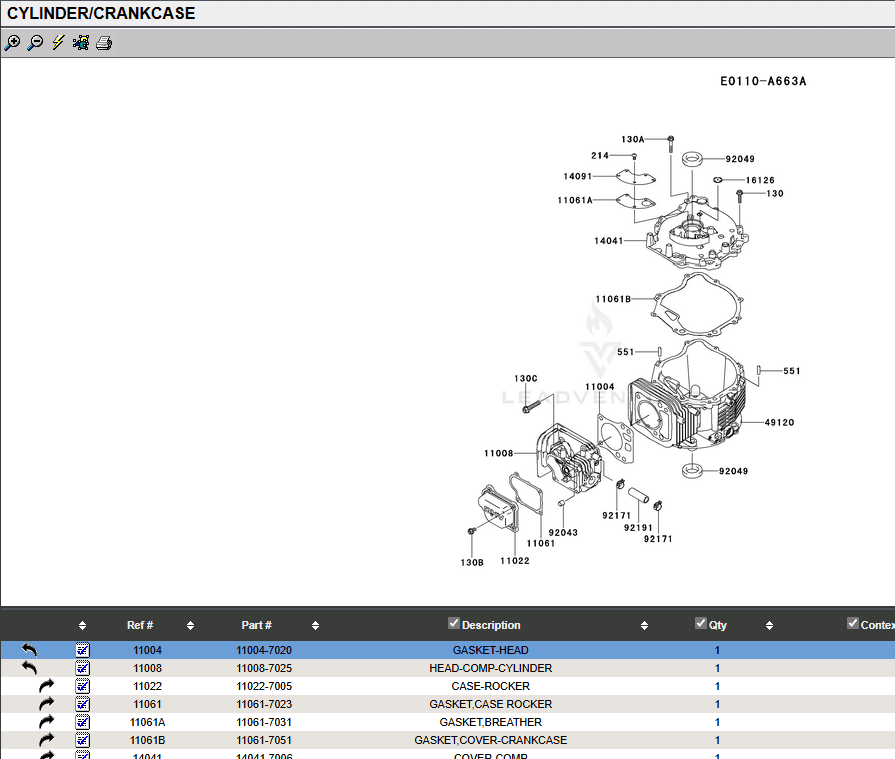This screenshot has height=759, width=895.
Task: Click the lightning bolt toolbar icon
Action: pos(58,43)
